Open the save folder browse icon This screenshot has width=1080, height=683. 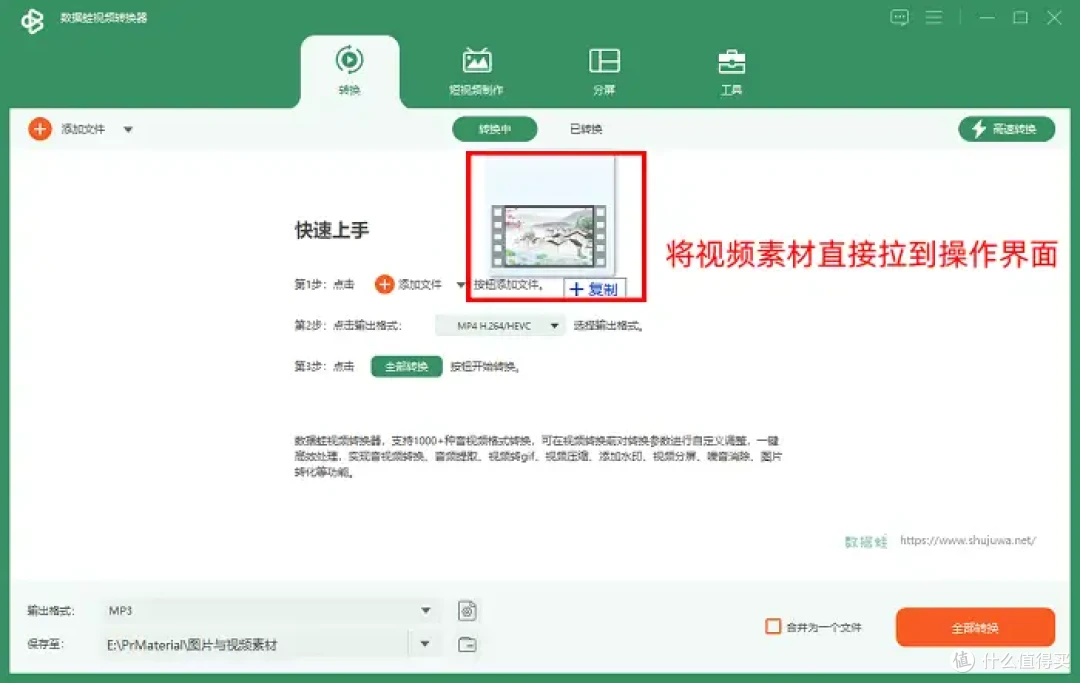(x=467, y=644)
